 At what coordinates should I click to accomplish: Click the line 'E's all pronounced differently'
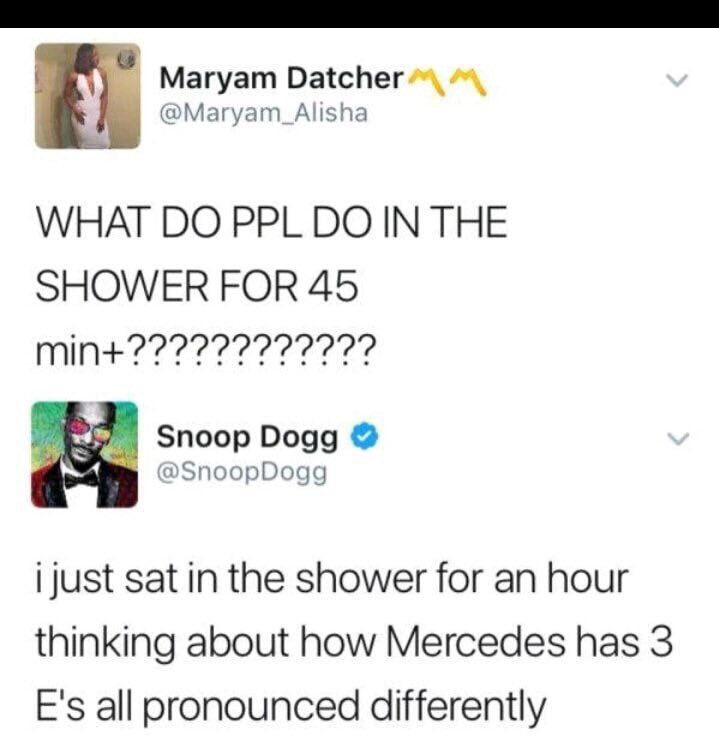(x=291, y=707)
